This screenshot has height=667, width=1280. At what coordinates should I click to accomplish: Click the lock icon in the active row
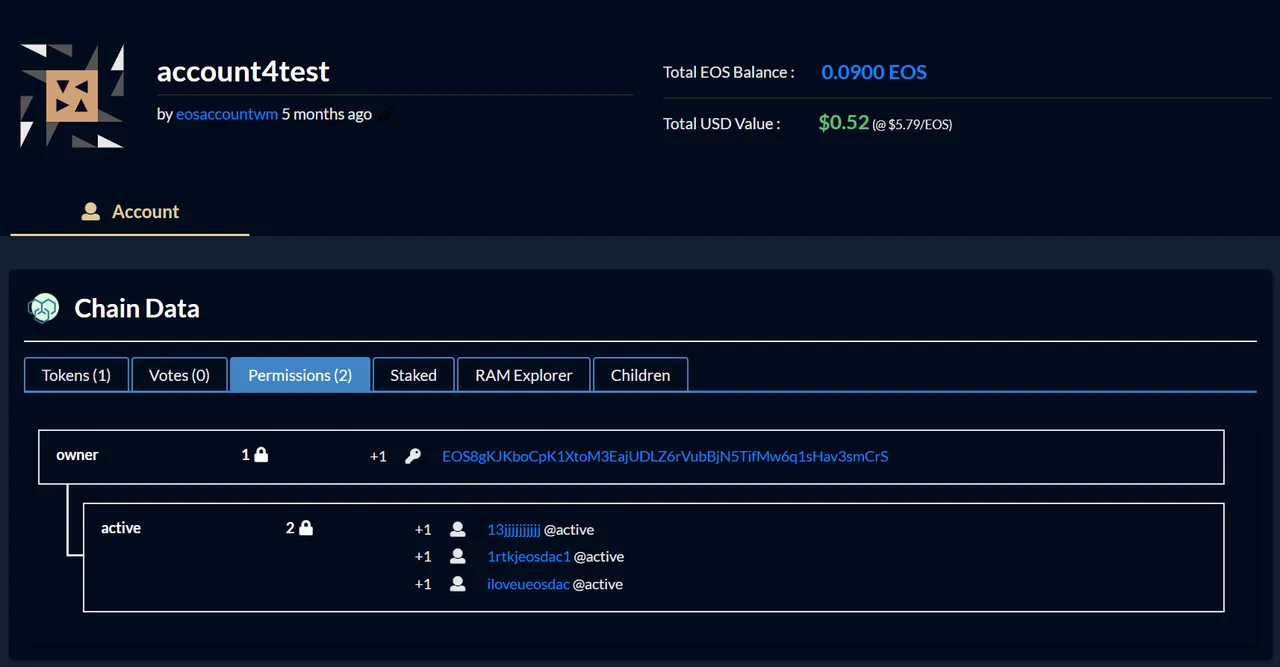point(306,528)
